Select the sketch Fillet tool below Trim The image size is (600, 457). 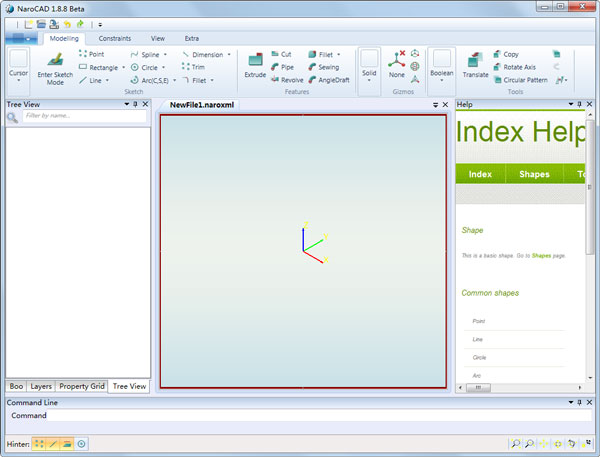click(194, 80)
